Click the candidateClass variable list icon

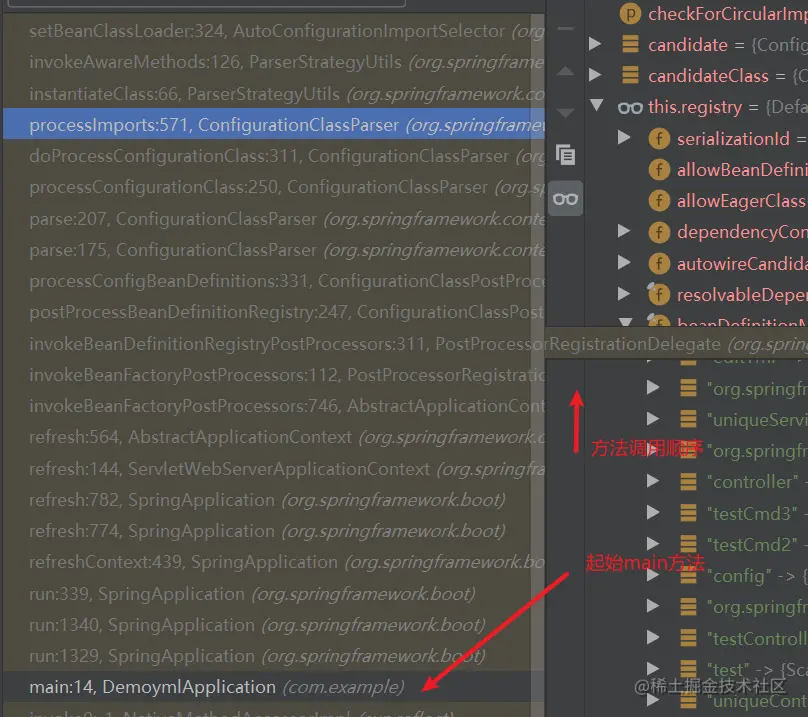(x=630, y=75)
